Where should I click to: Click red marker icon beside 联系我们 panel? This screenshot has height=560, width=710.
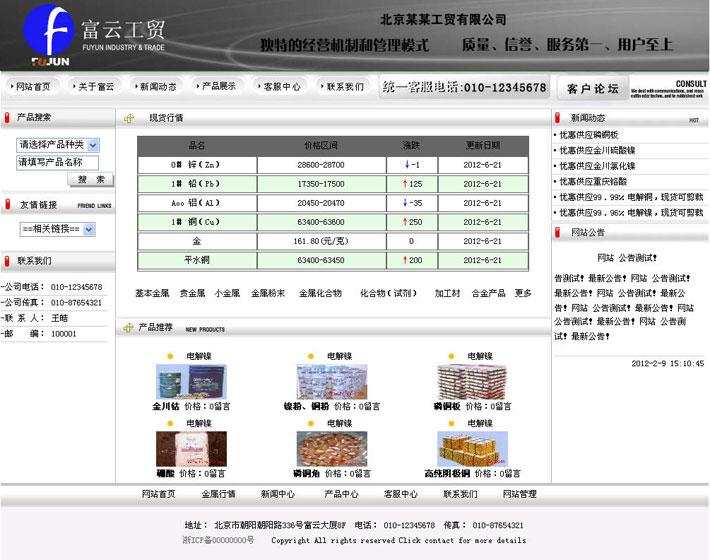pos(7,261)
